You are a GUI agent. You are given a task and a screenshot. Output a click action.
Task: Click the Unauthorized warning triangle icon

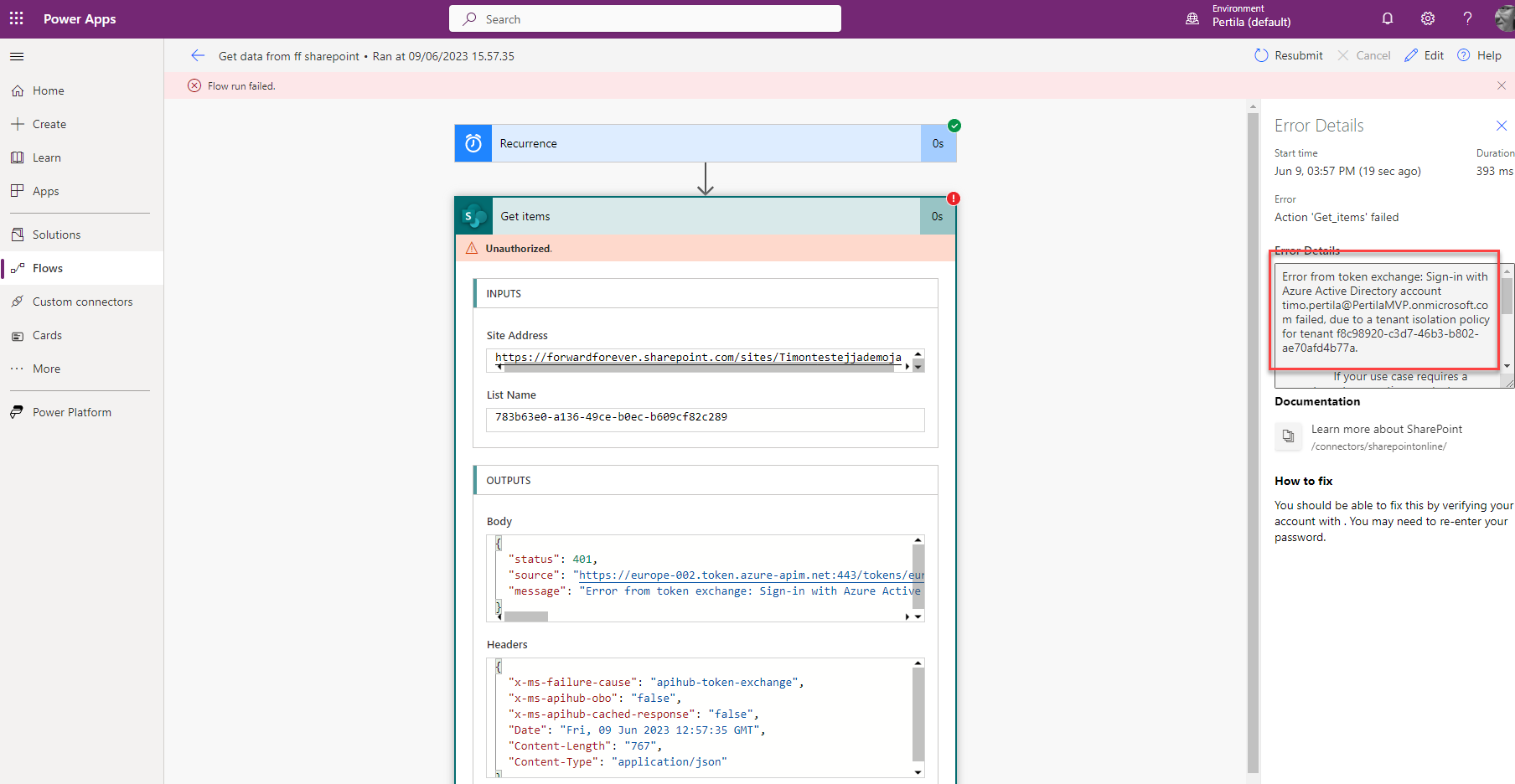pyautogui.click(x=472, y=248)
